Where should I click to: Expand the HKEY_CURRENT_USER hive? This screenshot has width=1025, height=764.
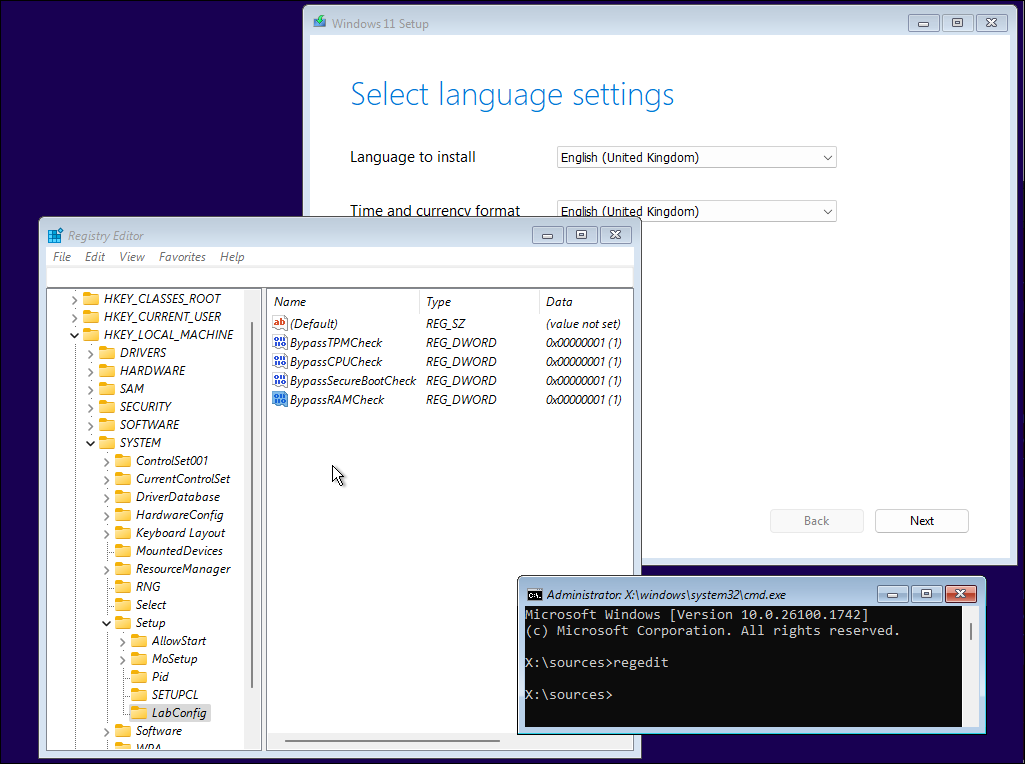point(75,317)
